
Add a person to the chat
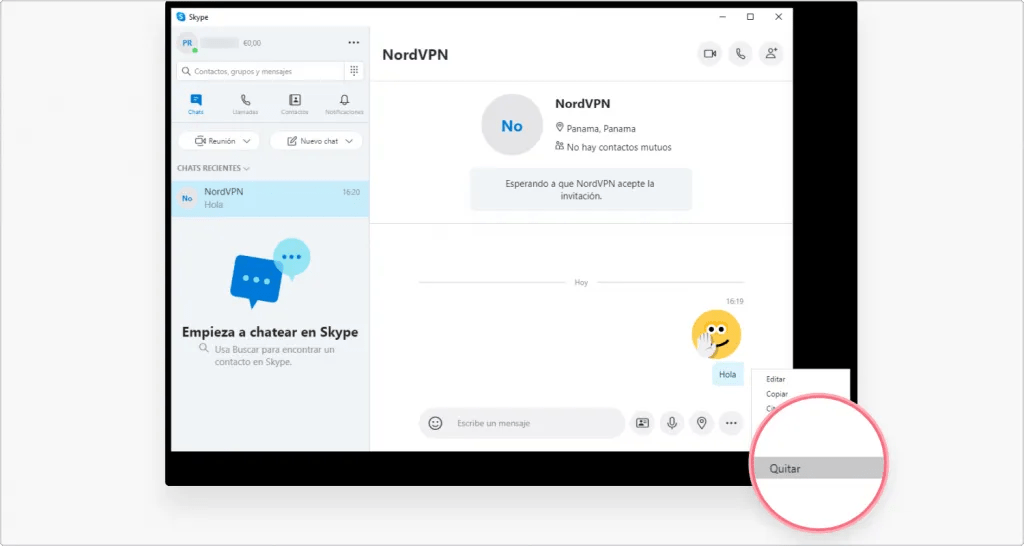[771, 54]
